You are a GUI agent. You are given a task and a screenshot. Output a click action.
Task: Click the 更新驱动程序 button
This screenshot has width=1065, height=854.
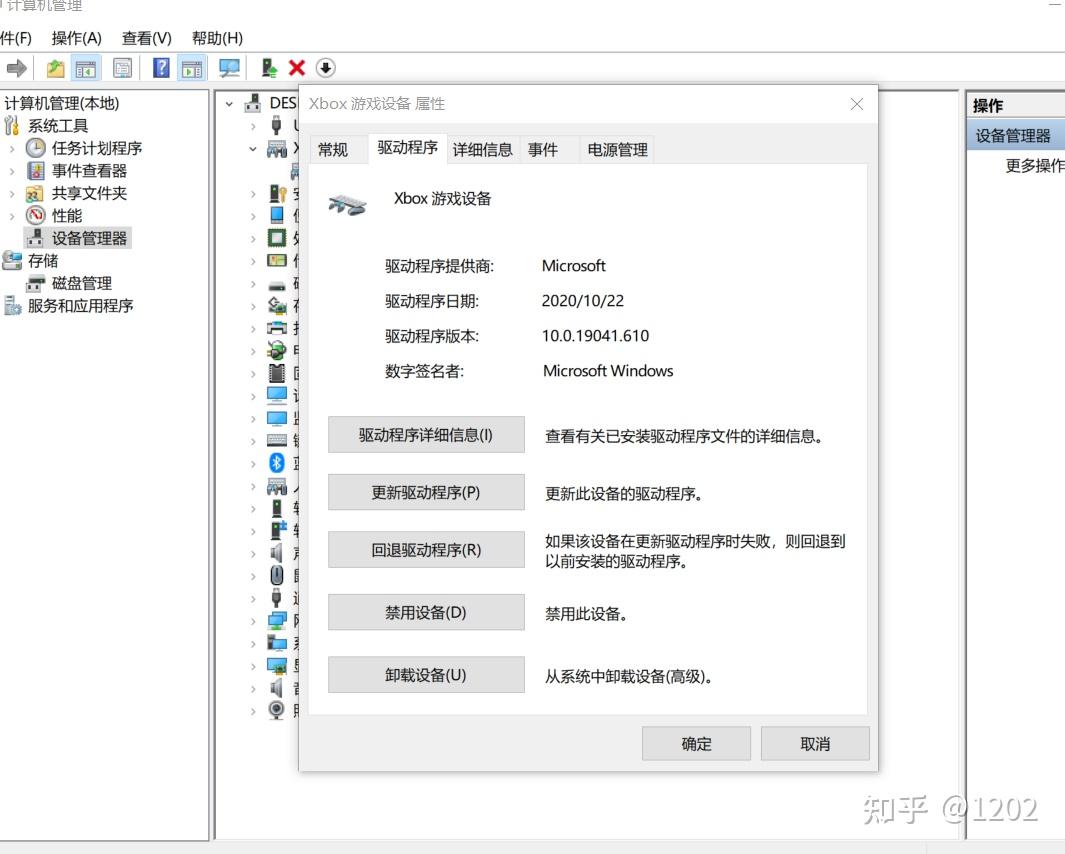426,491
